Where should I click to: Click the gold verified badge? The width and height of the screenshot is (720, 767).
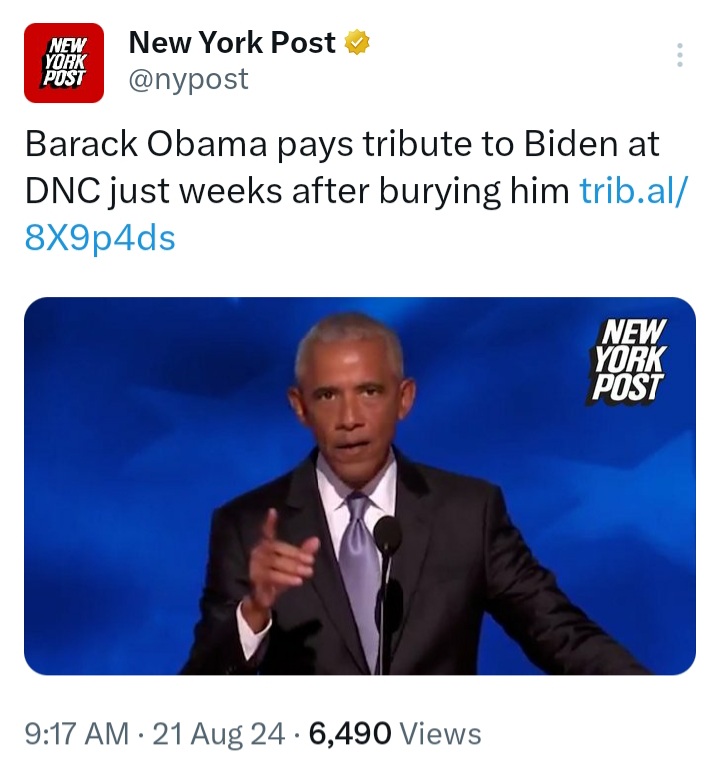coord(358,43)
